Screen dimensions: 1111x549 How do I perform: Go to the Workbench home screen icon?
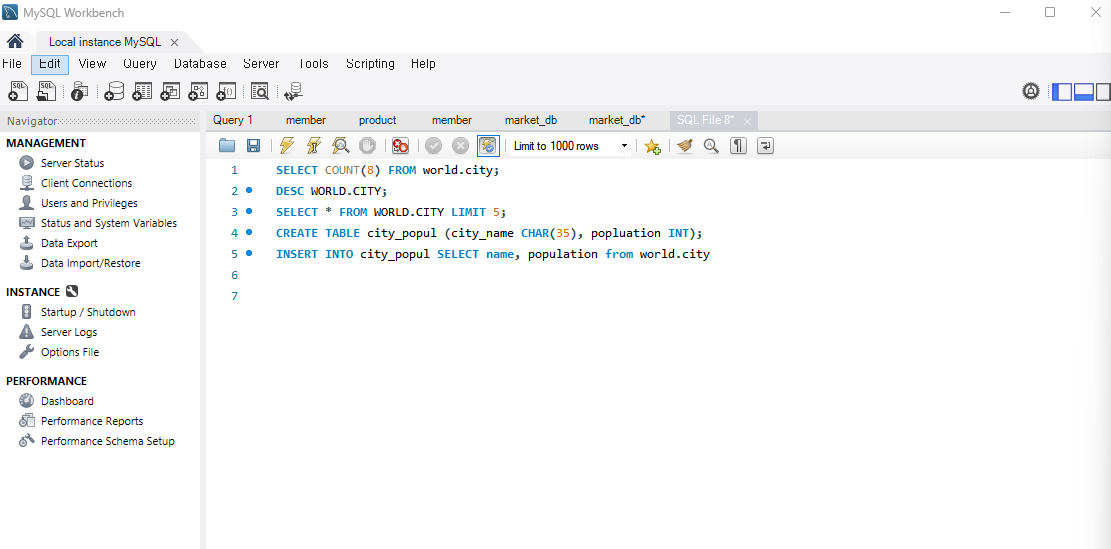(x=15, y=42)
